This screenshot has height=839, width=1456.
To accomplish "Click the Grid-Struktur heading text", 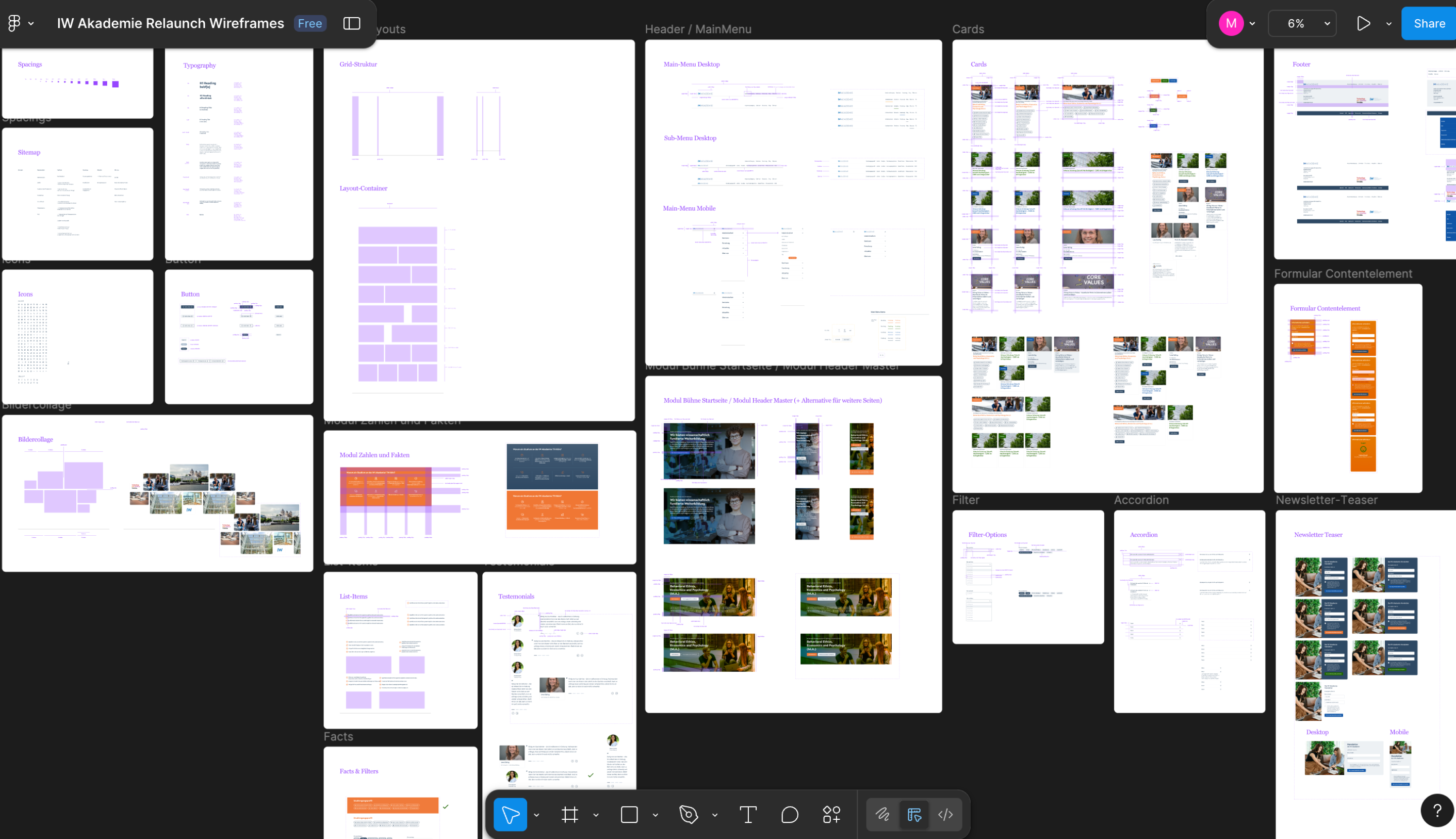I will pyautogui.click(x=358, y=64).
